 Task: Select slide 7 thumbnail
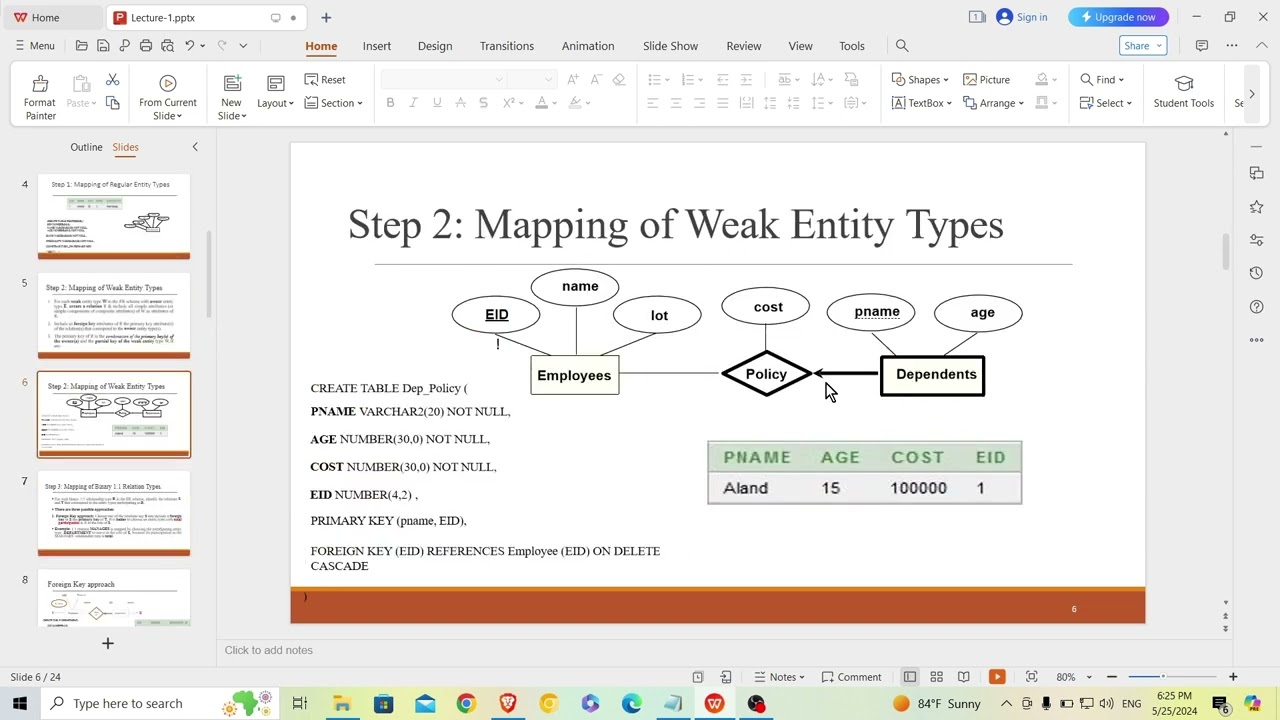(114, 514)
